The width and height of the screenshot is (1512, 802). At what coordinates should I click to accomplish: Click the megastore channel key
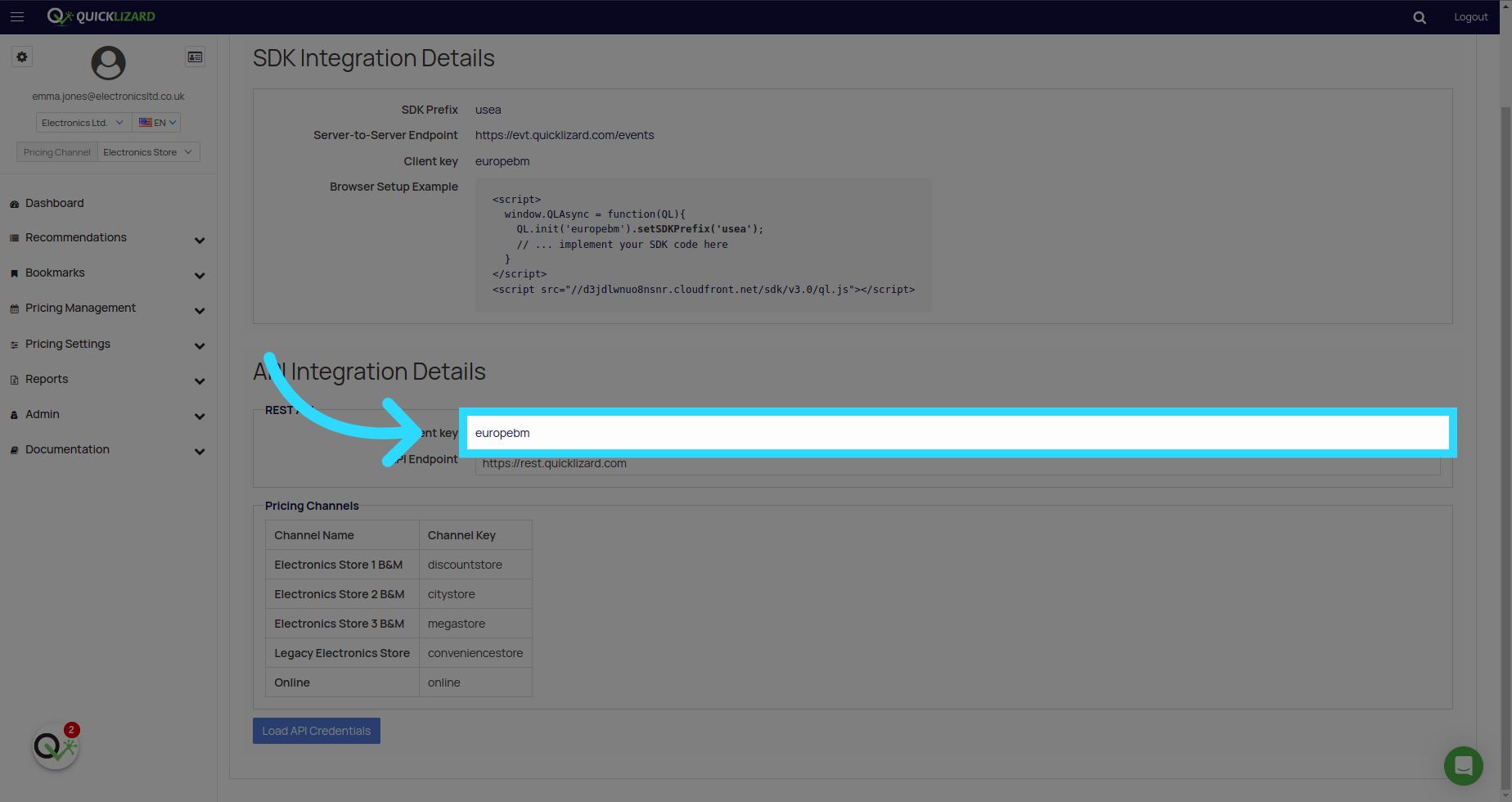point(457,624)
